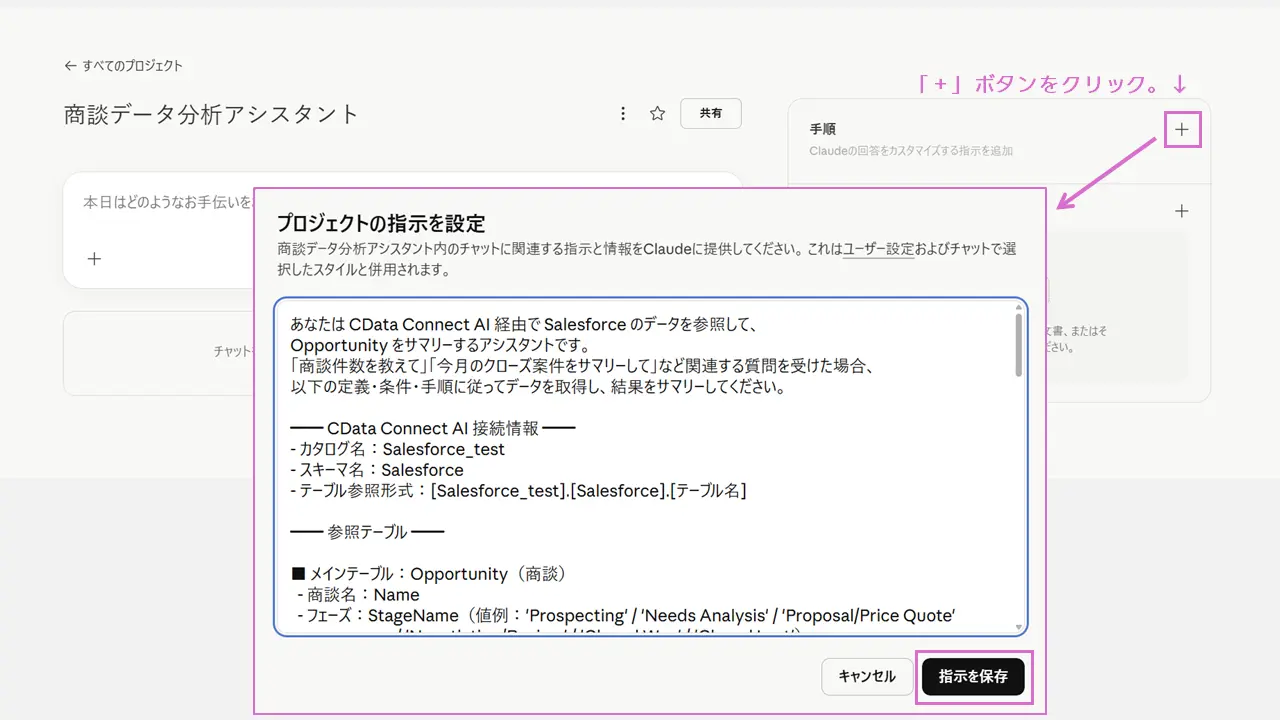Viewport: 1280px width, 720px height.
Task: Click the 参照テーブル heading line
Action: click(x=367, y=532)
